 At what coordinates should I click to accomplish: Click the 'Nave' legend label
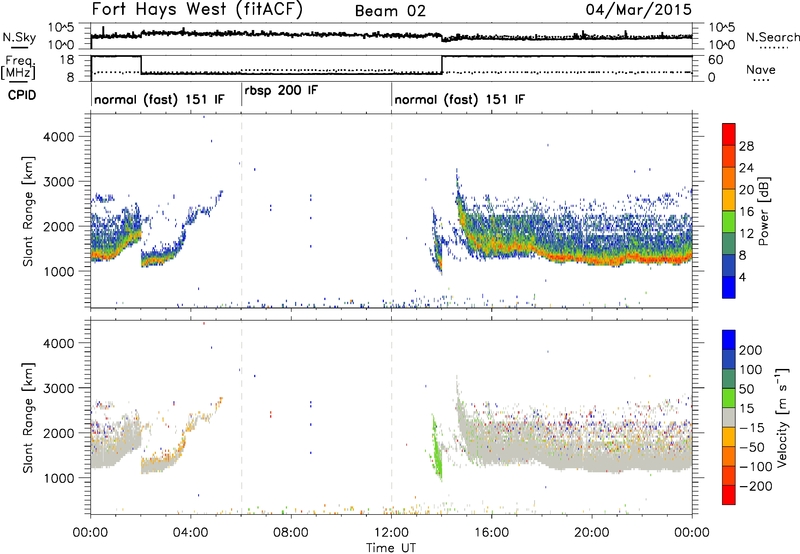point(760,70)
